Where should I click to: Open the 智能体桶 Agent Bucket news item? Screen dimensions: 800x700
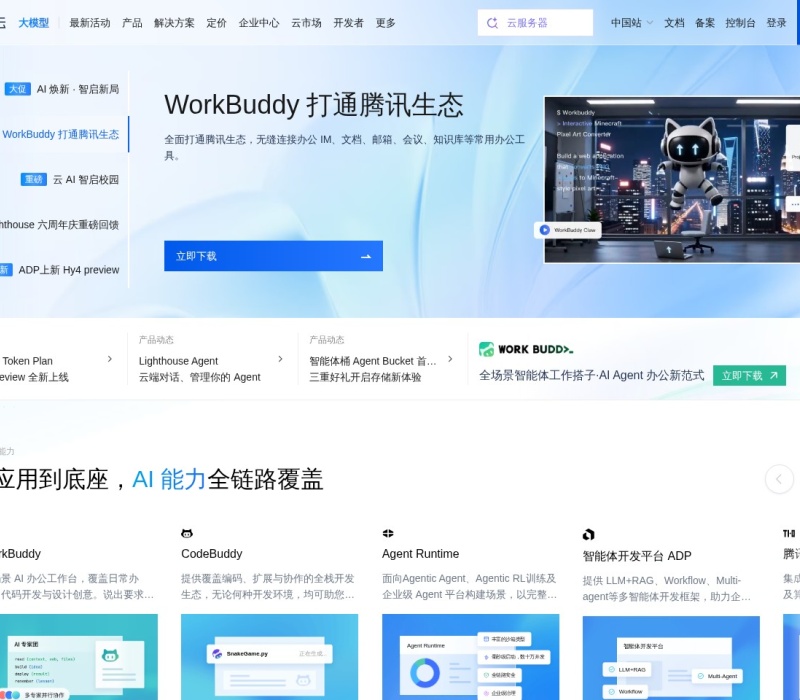[x=372, y=369]
